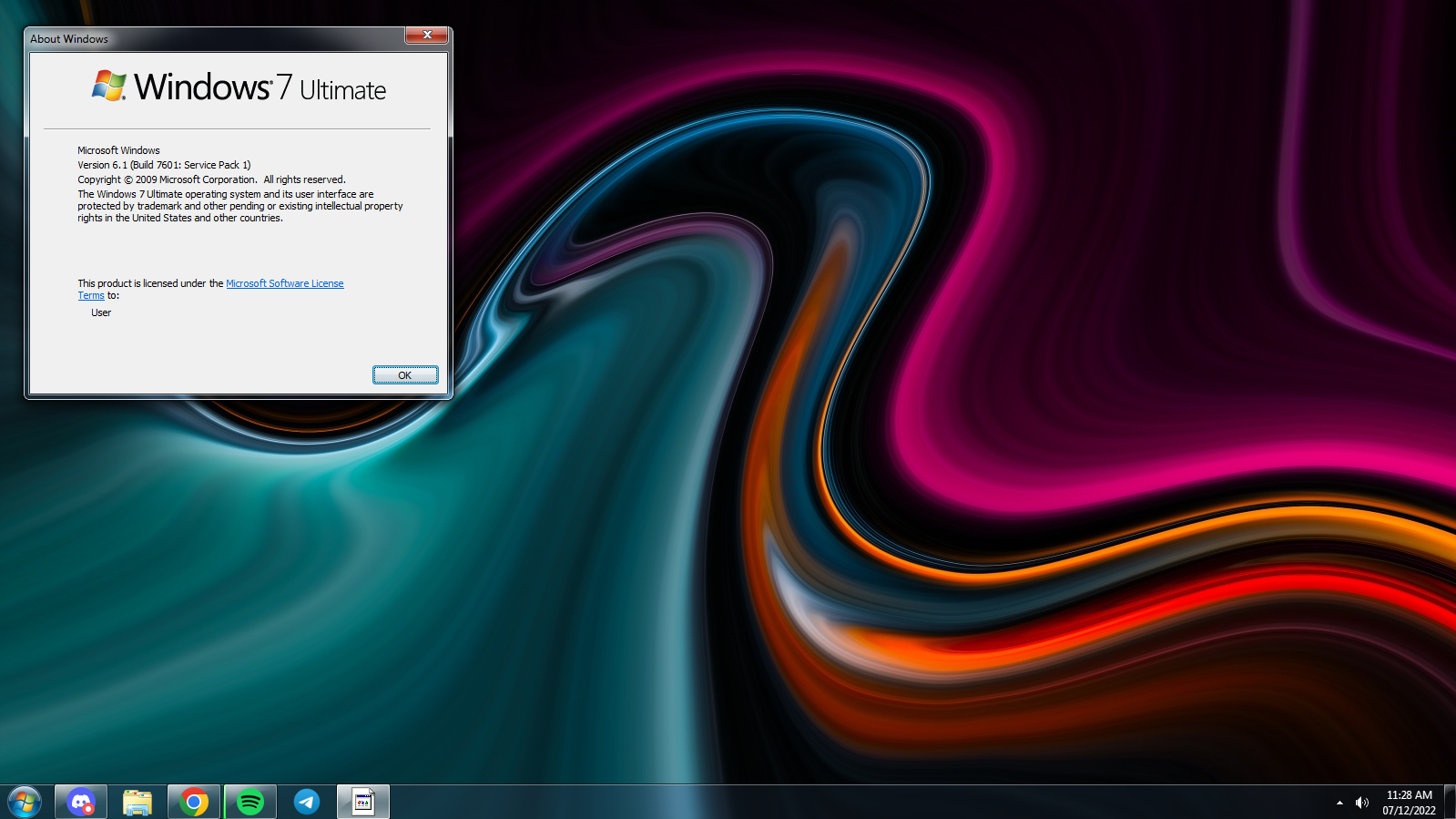Click the About Windows title bar
Viewport: 1456px width, 819px height.
click(209, 38)
